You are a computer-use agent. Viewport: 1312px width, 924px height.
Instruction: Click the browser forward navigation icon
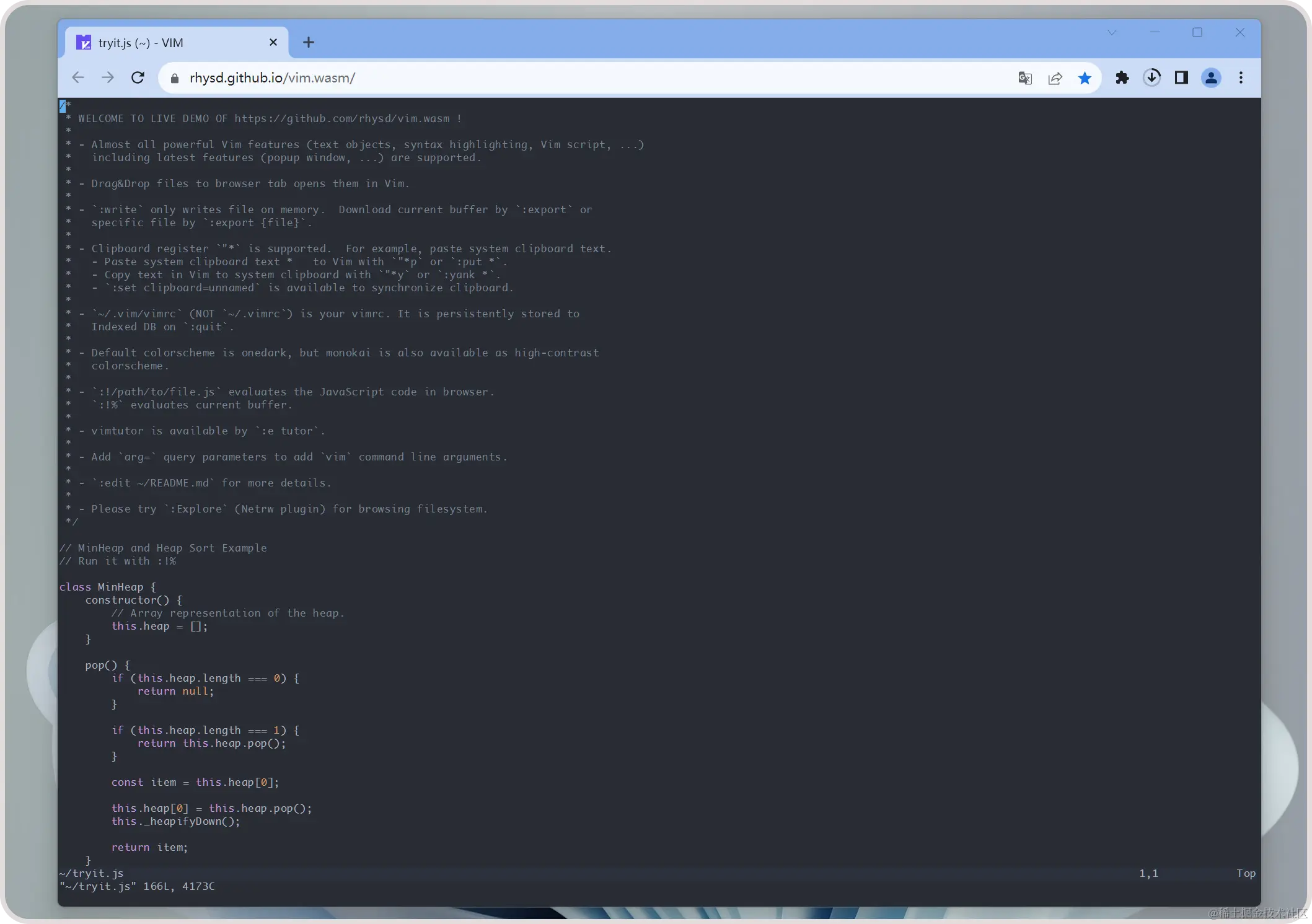point(107,77)
